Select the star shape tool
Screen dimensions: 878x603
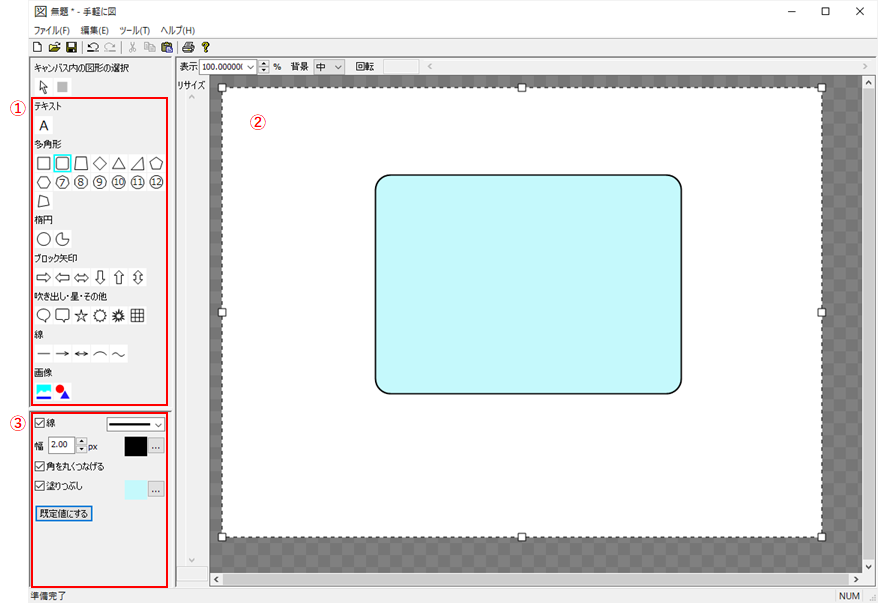(81, 315)
